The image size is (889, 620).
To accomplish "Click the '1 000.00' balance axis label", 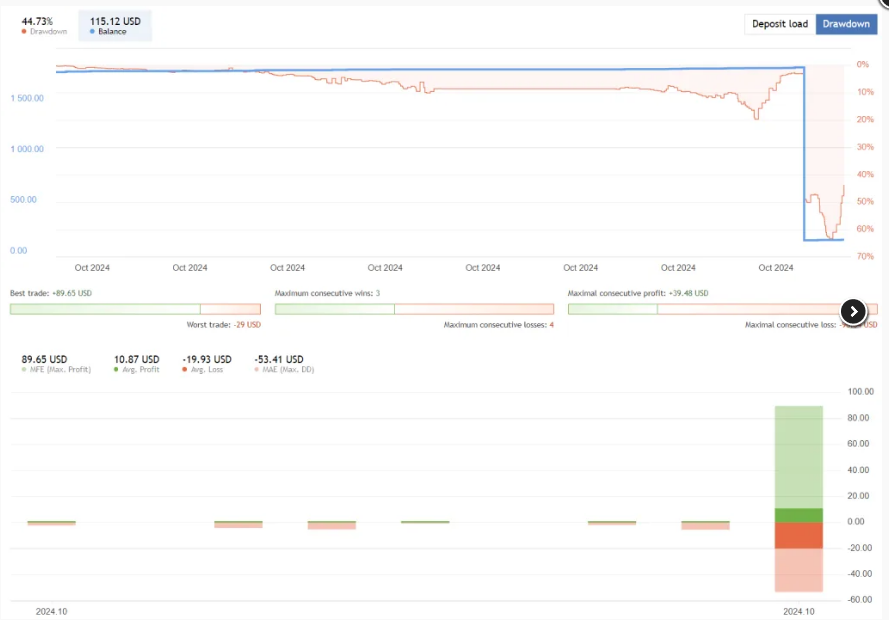I will point(27,148).
